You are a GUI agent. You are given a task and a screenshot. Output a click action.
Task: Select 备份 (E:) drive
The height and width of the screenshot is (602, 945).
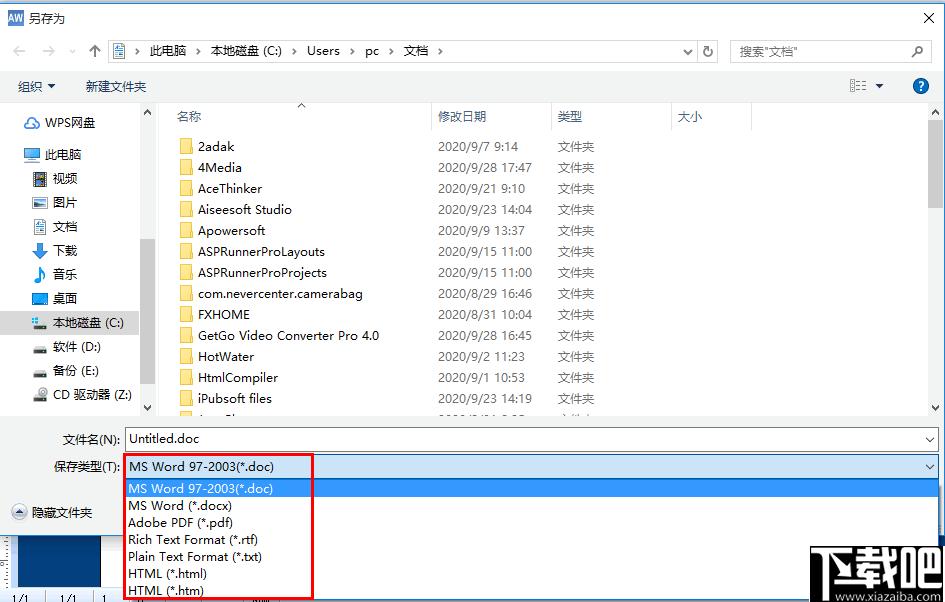(x=66, y=371)
